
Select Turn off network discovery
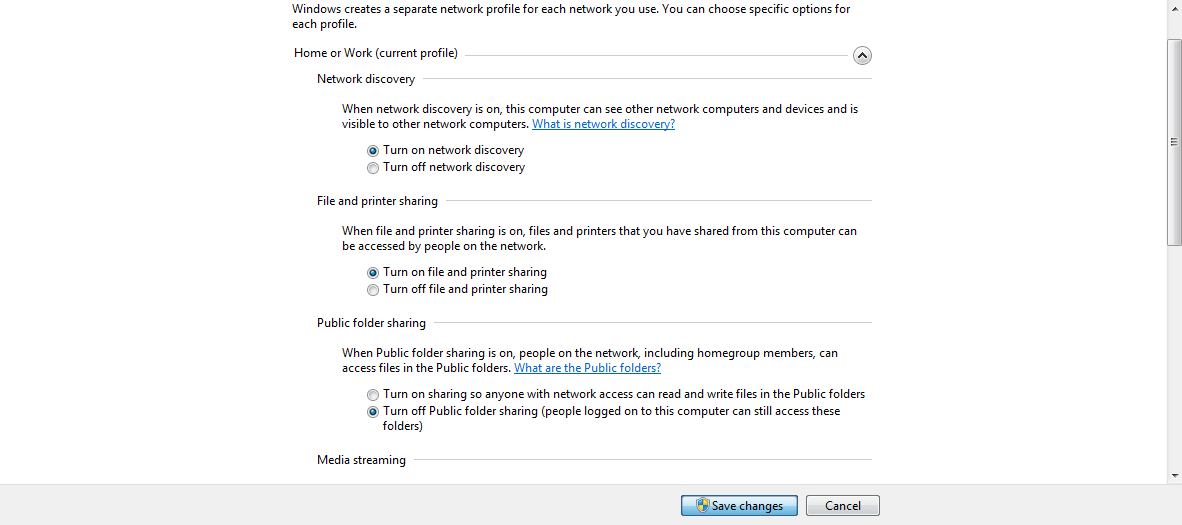[x=373, y=168]
